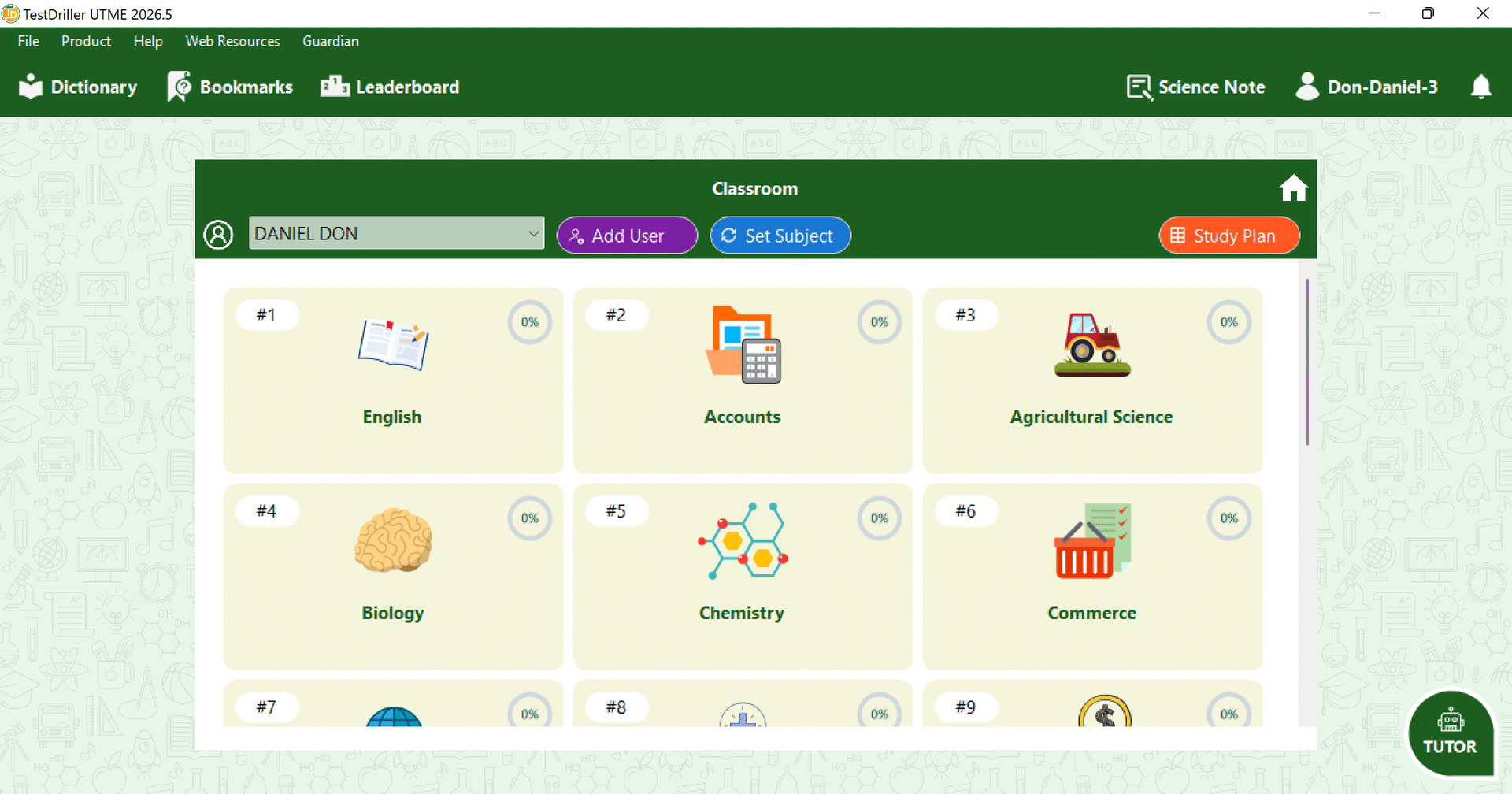Click the #8 badge
The image size is (1512, 794).
coord(617,707)
